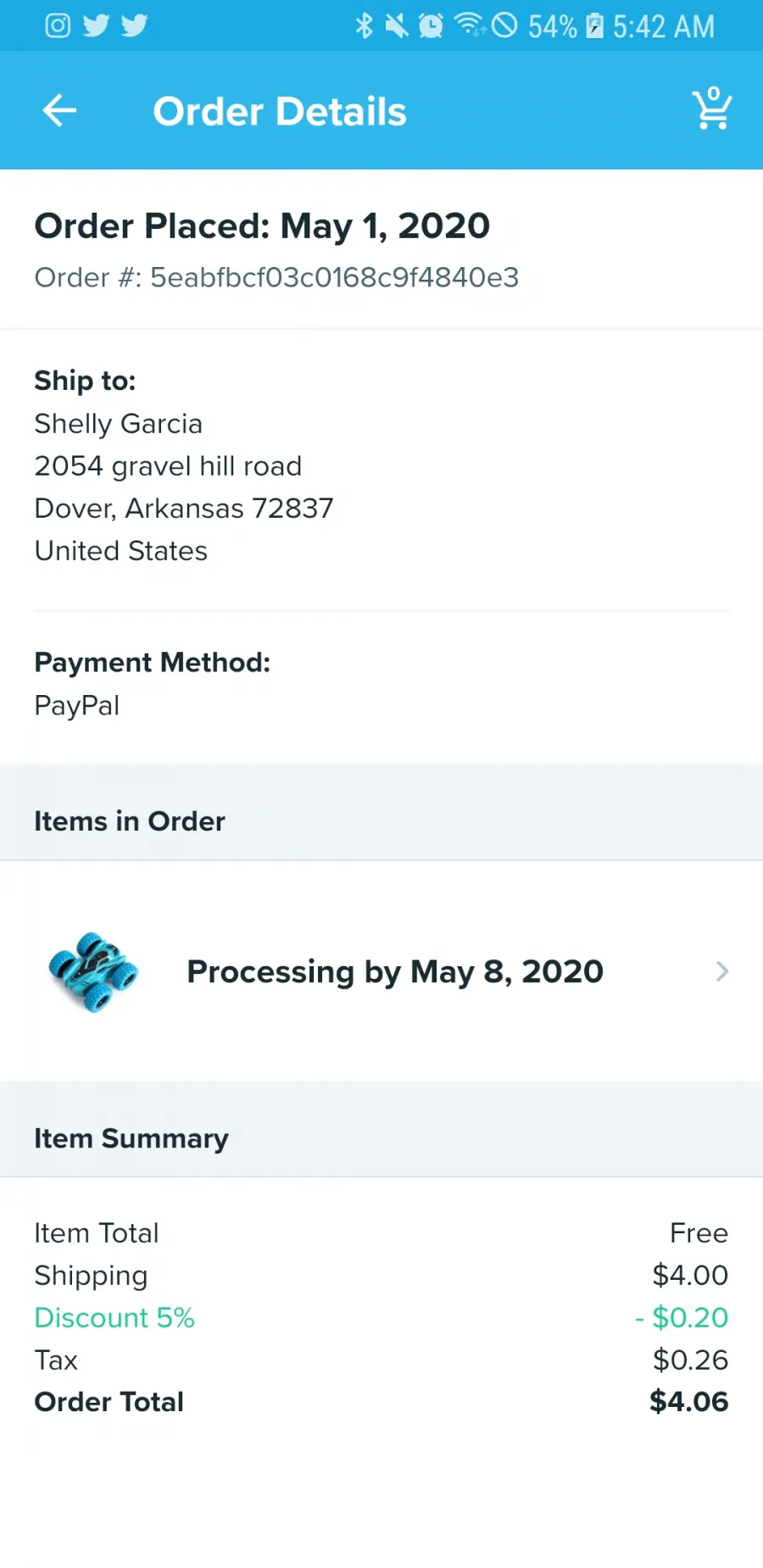
Task: Tap the Wi-Fi status icon
Action: pos(470,25)
